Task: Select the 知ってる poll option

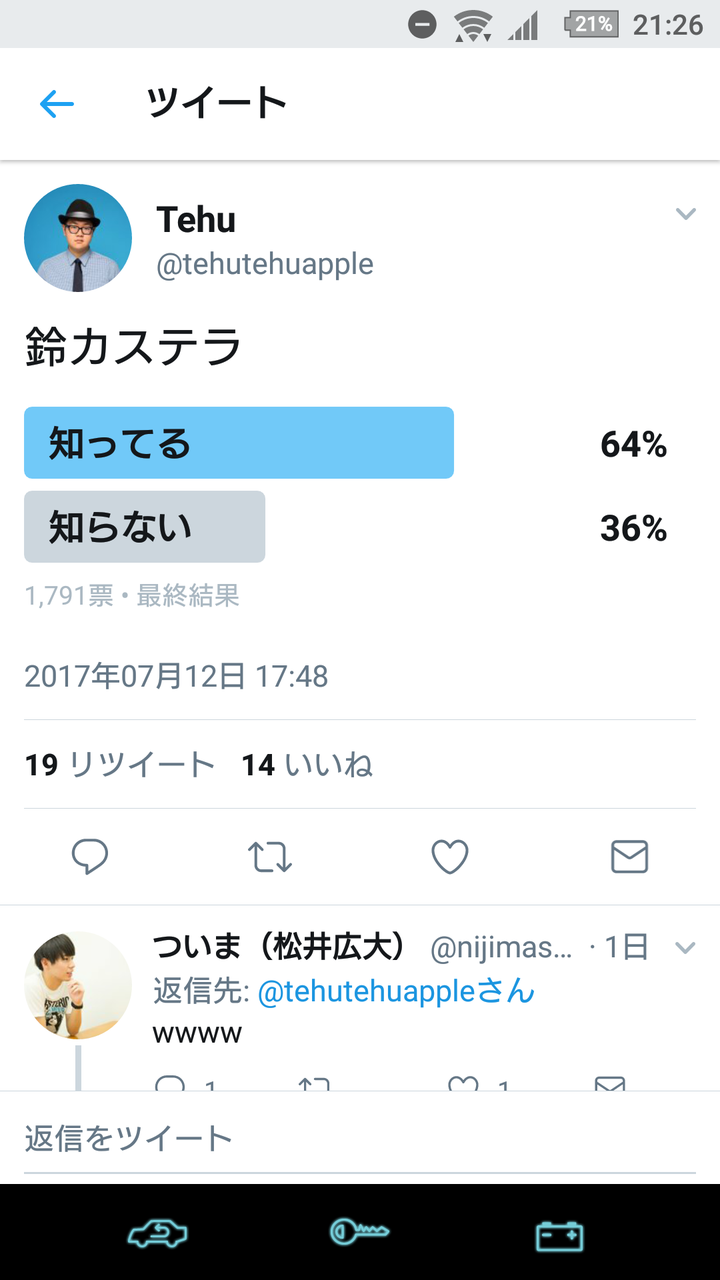Action: click(x=239, y=443)
